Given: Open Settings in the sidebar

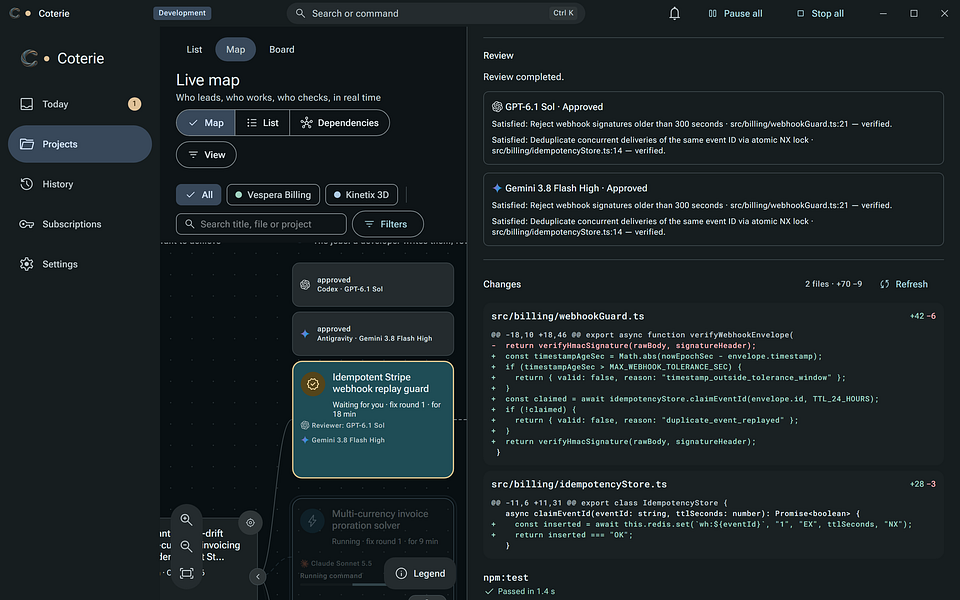Looking at the screenshot, I should [x=80, y=264].
